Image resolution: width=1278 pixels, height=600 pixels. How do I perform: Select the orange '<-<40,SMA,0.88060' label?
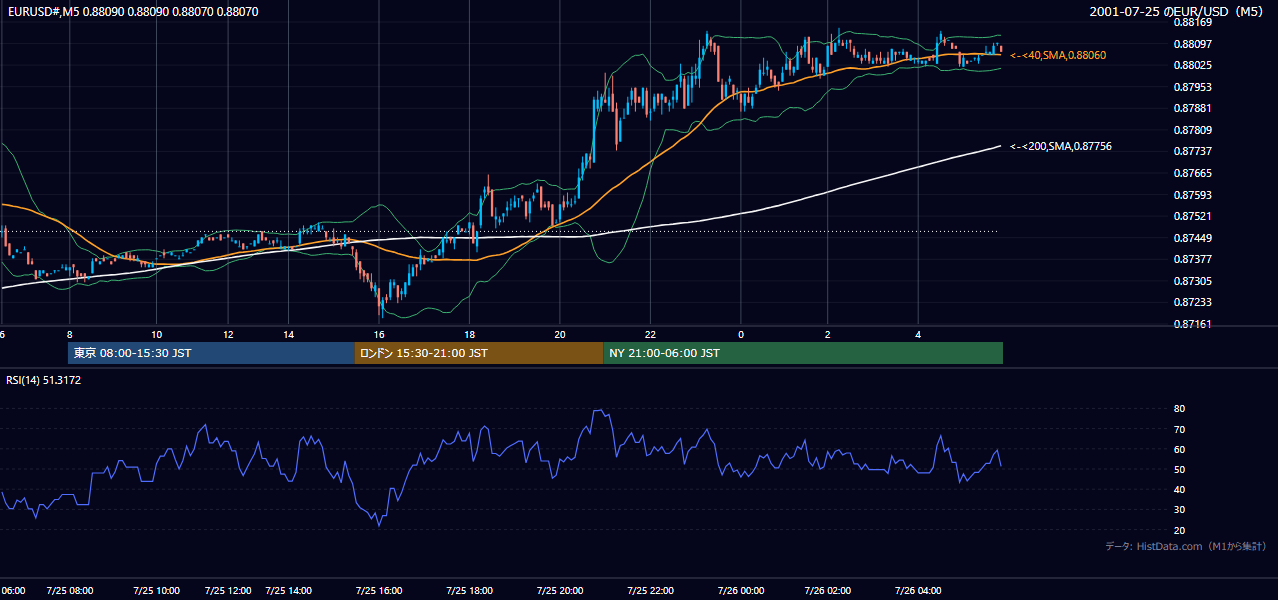click(x=1058, y=55)
